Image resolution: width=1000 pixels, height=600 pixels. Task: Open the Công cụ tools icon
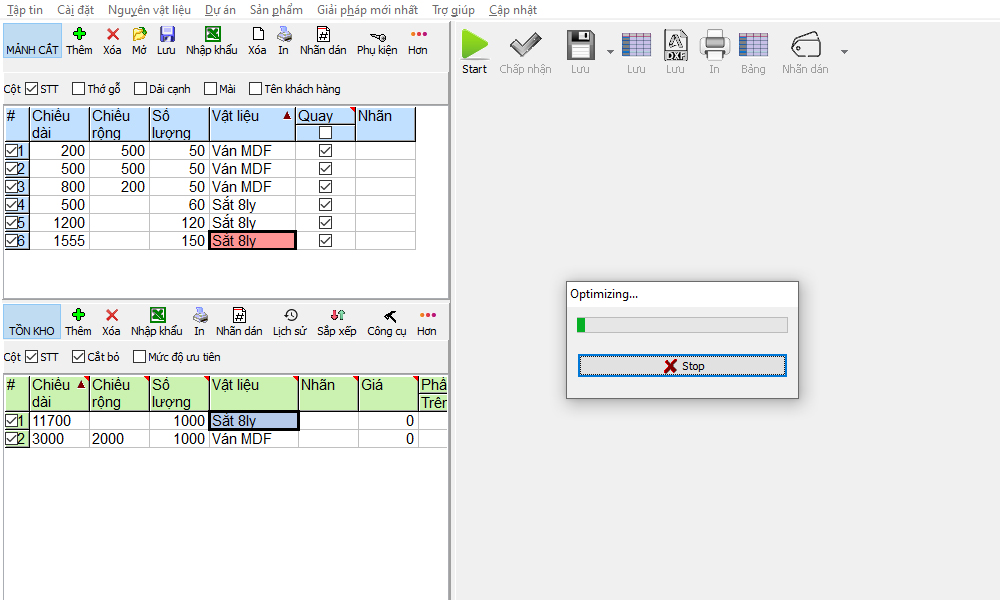point(387,316)
